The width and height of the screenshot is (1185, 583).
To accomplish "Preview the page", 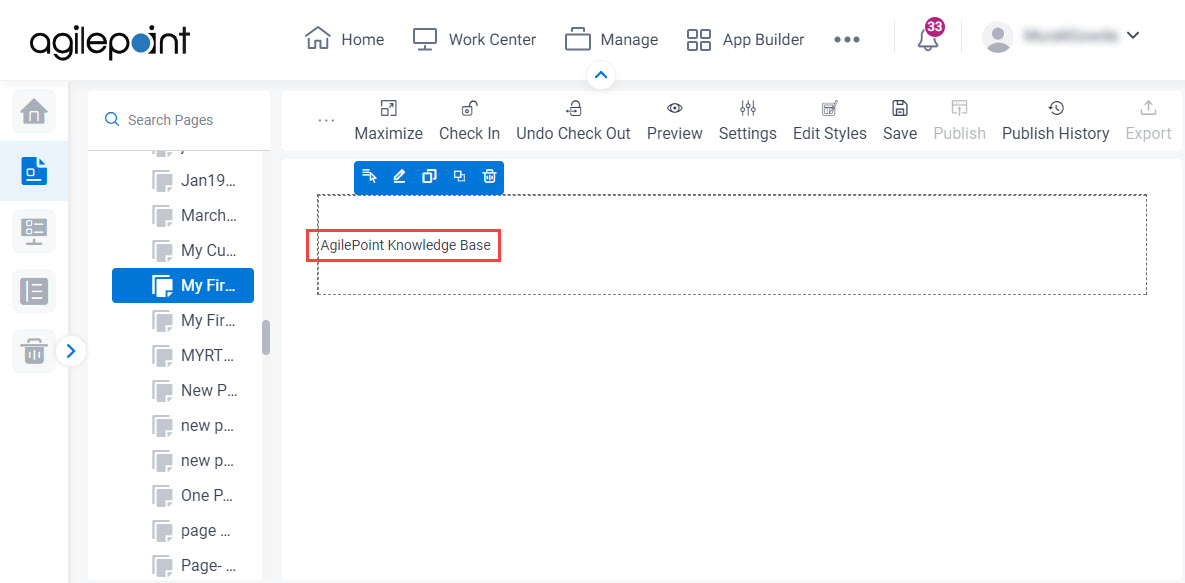I will [x=675, y=121].
